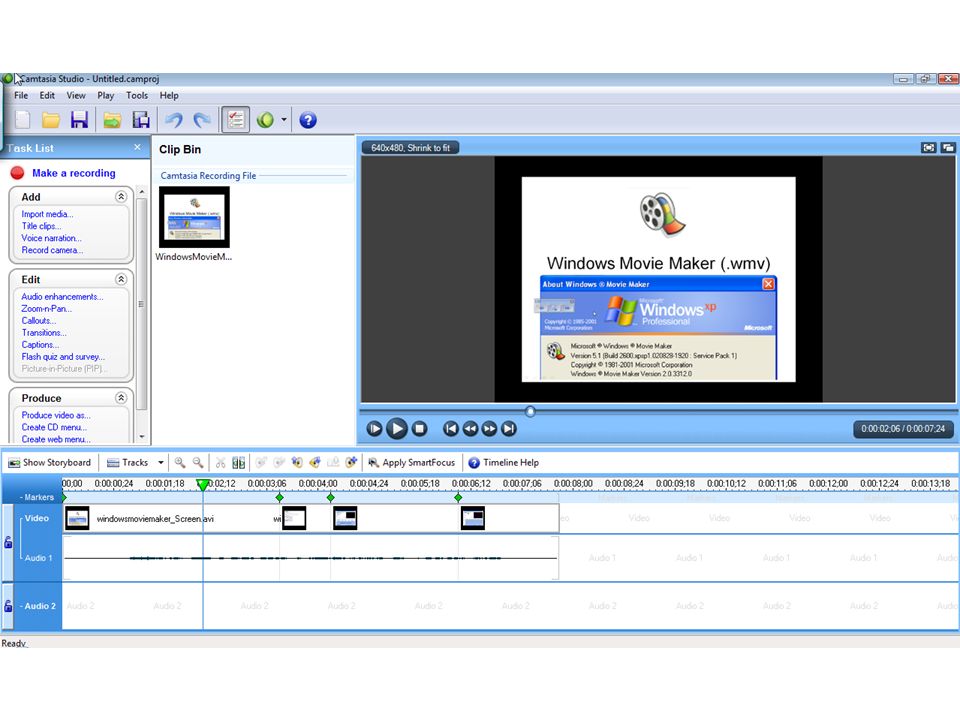
Task: Open the Help menu
Action: [x=169, y=96]
